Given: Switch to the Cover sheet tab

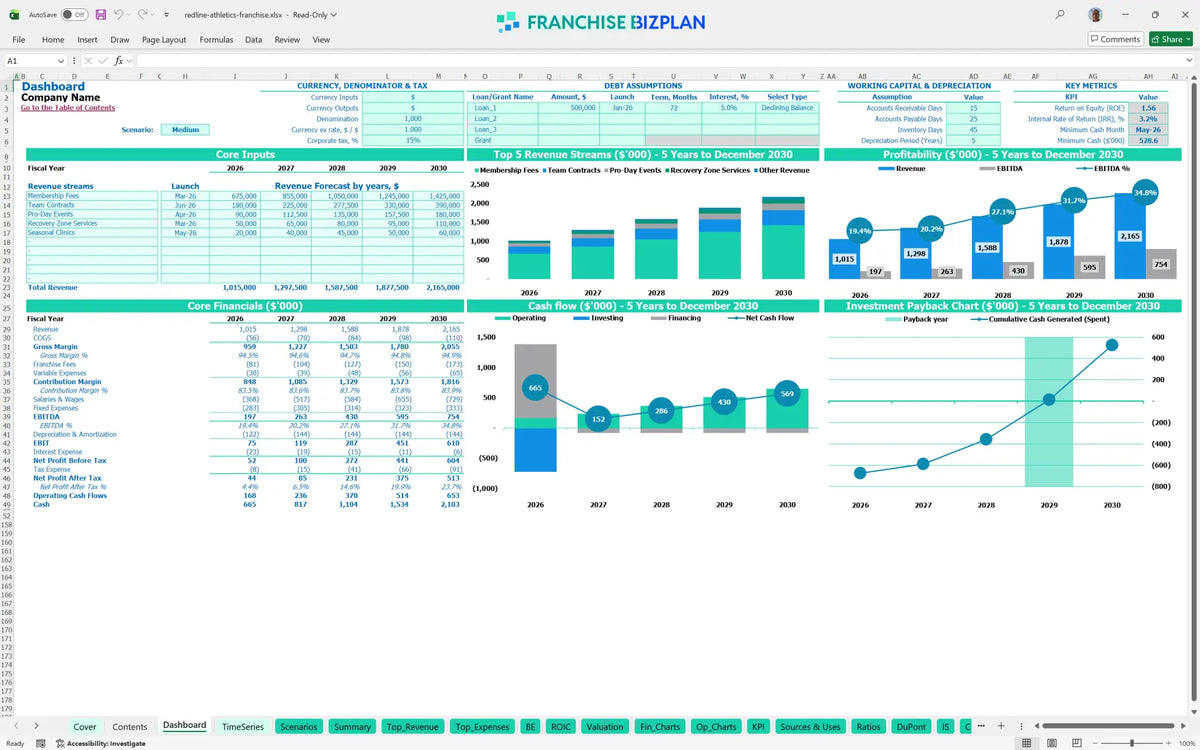Looking at the screenshot, I should click(85, 727).
